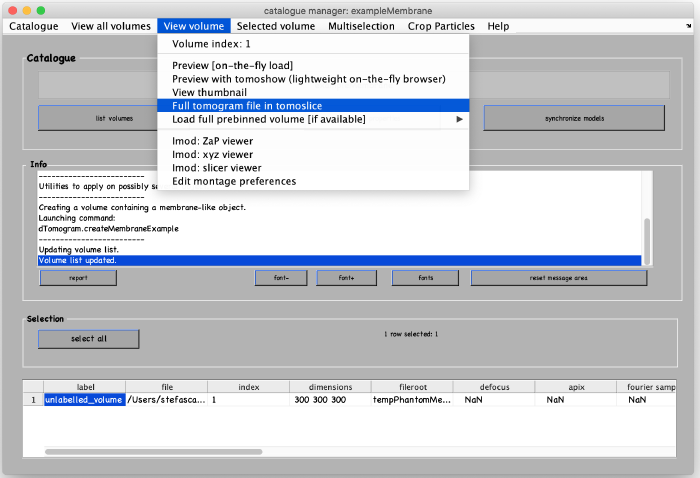The image size is (700, 478).
Task: Click the apix column header
Action: (x=576, y=387)
